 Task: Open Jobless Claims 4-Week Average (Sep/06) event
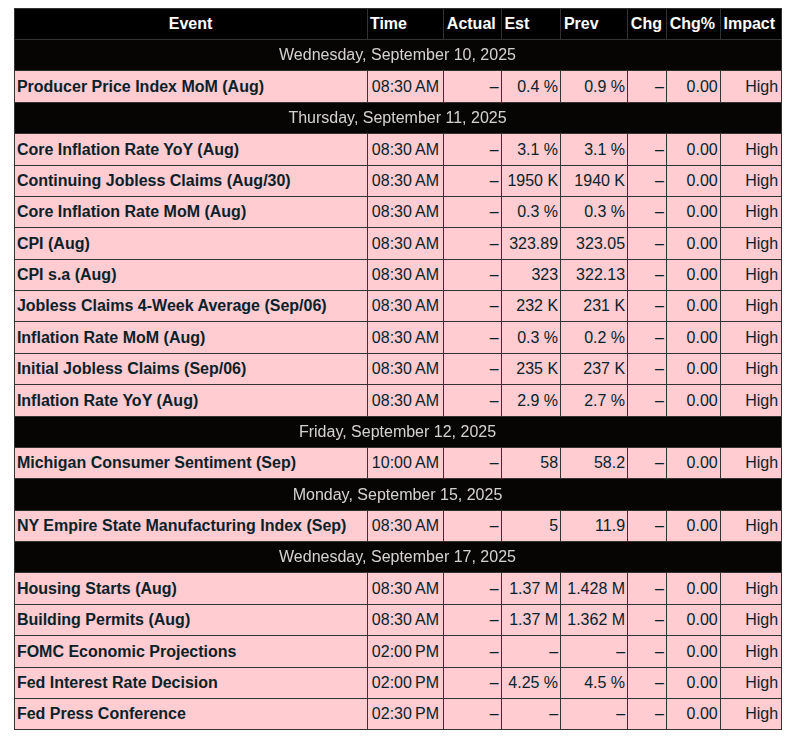[172, 305]
